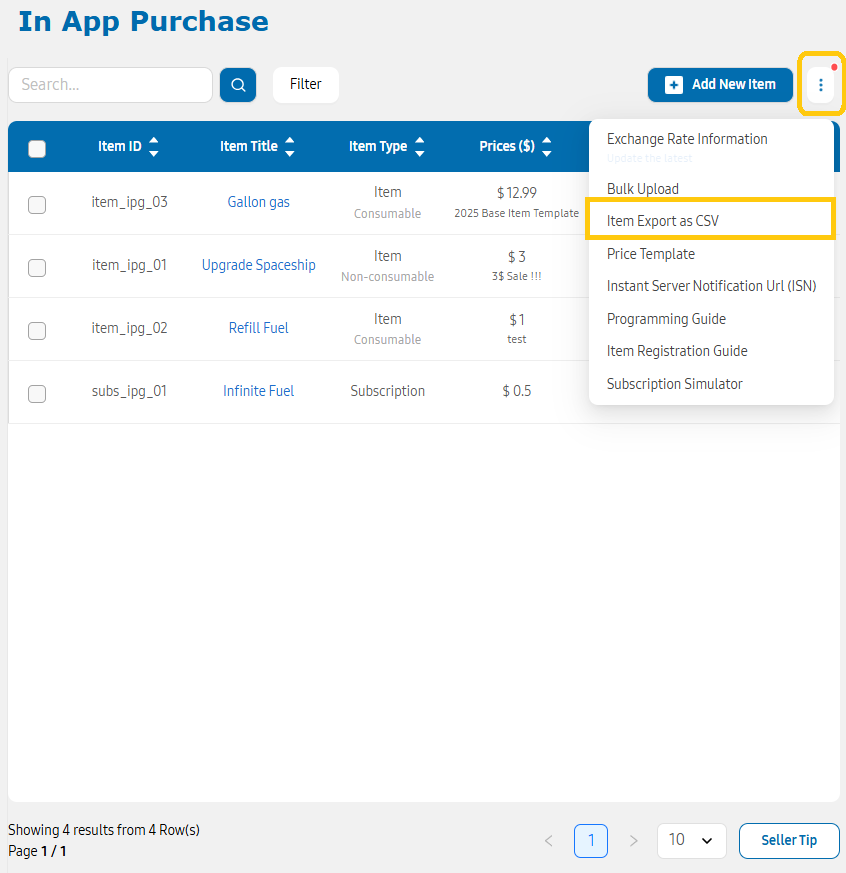The height and width of the screenshot is (873, 846).
Task: Go to previous page arrow
Action: point(549,841)
